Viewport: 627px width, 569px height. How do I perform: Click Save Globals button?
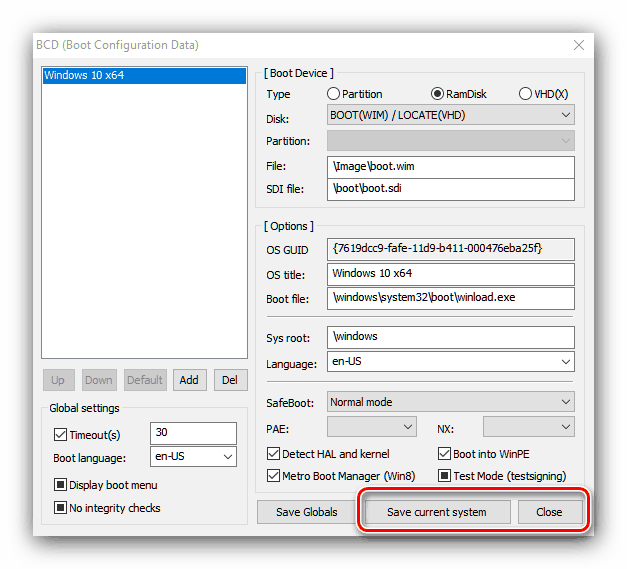click(x=307, y=512)
